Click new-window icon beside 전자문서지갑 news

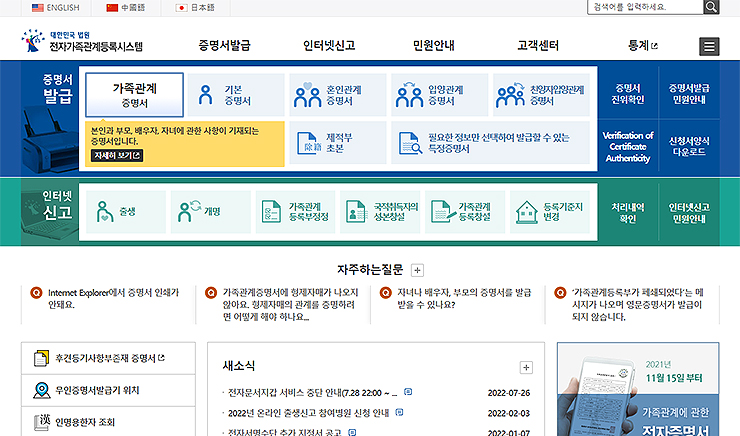(x=408, y=392)
